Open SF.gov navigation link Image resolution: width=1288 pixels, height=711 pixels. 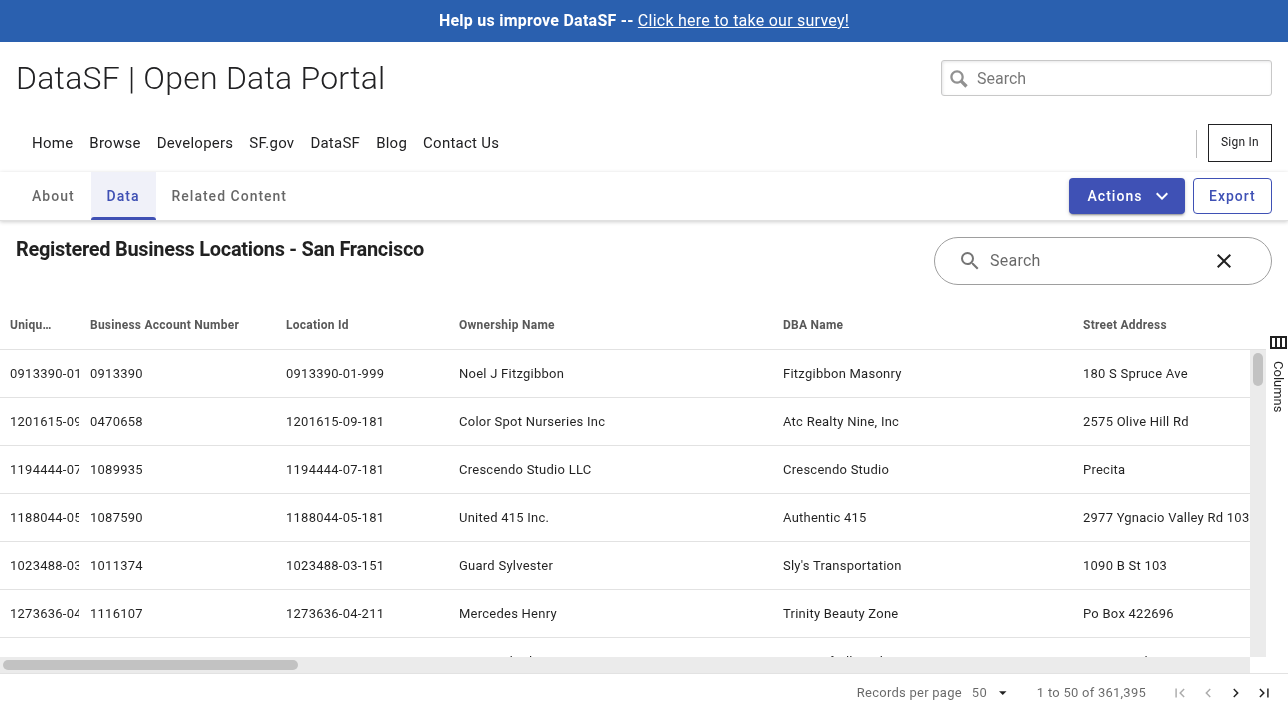pyautogui.click(x=272, y=143)
